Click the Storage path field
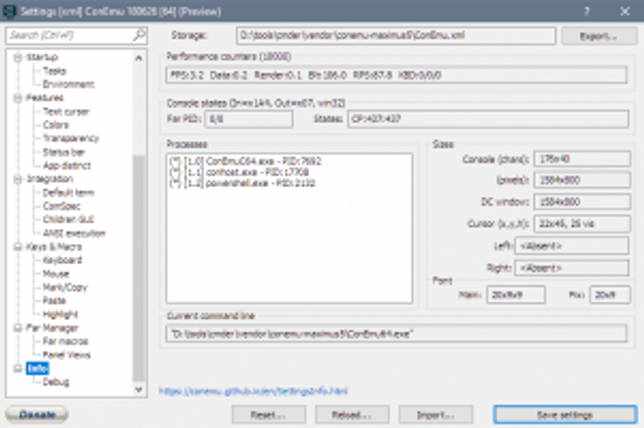The height and width of the screenshot is (428, 644). tap(396, 36)
